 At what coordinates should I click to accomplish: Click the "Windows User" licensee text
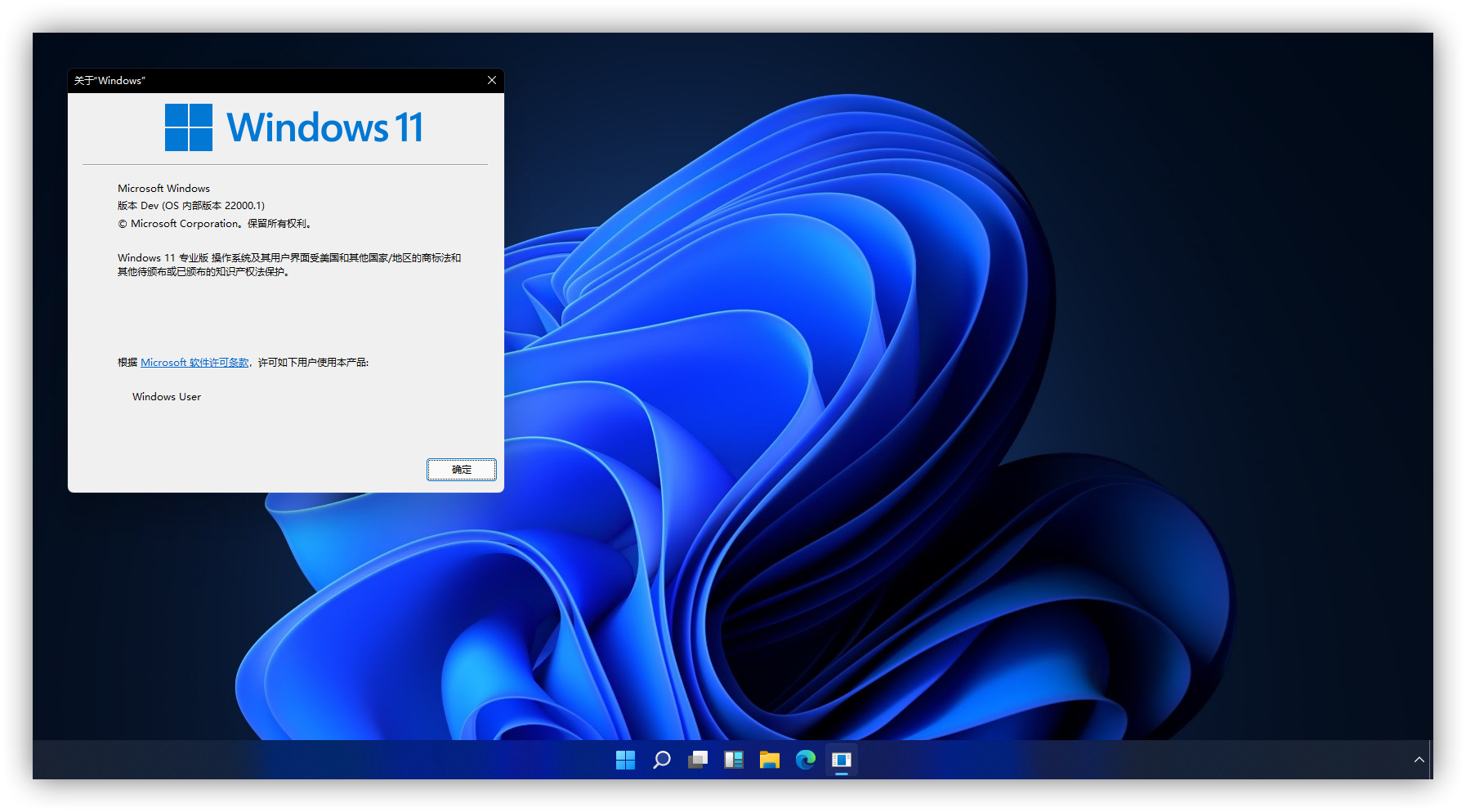pyautogui.click(x=167, y=397)
